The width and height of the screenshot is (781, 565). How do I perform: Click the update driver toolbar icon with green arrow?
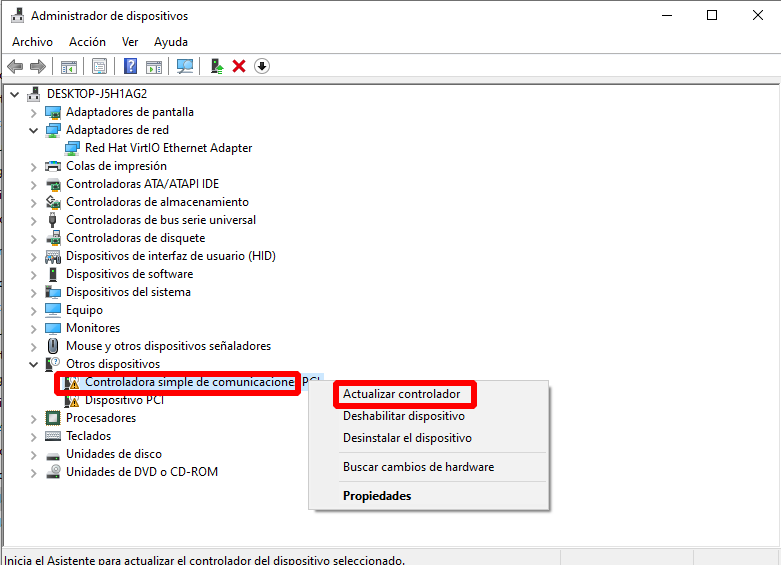coord(216,66)
